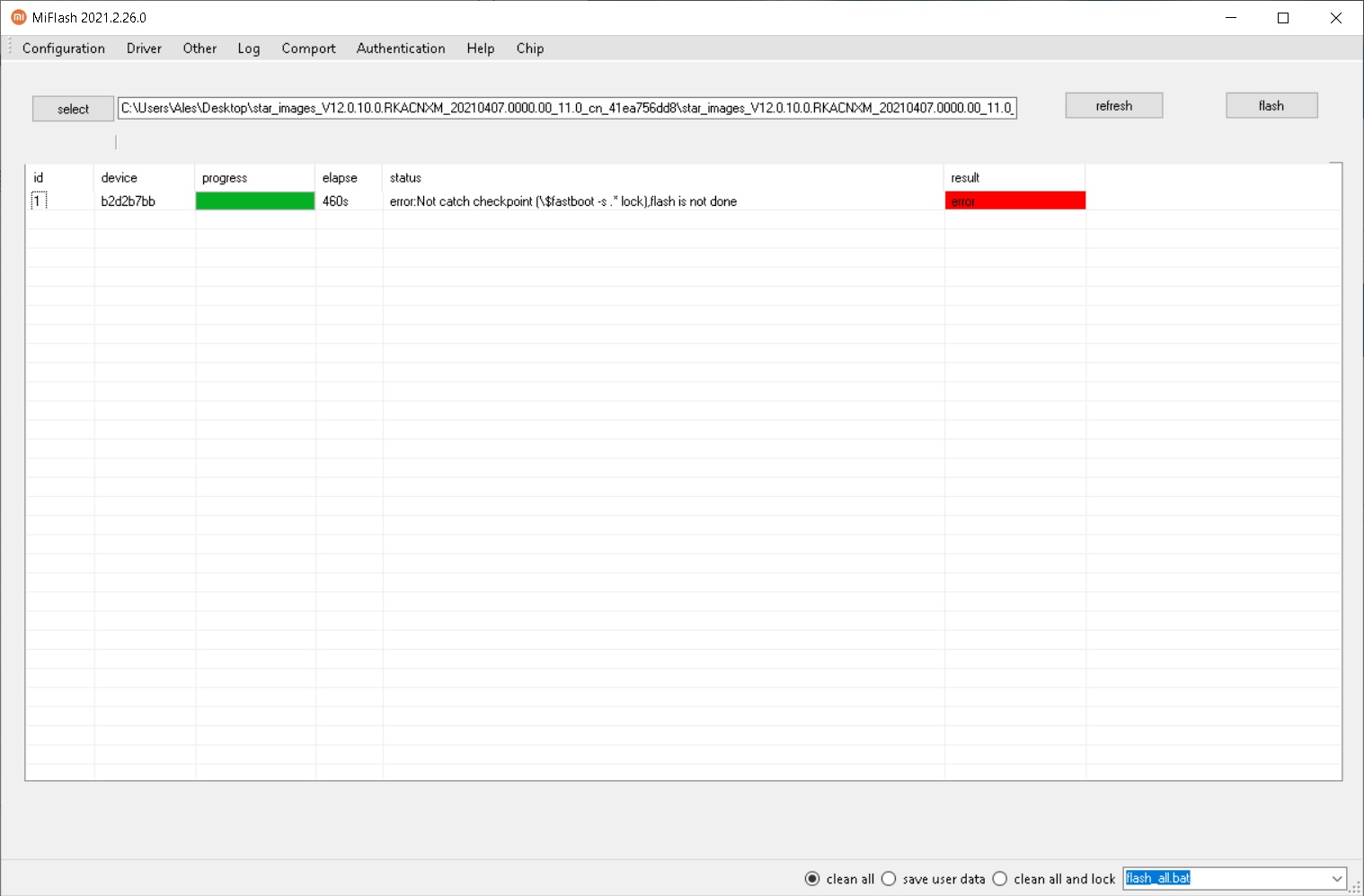Click the elapse value '460s'
The width and height of the screenshot is (1364, 896).
point(335,201)
